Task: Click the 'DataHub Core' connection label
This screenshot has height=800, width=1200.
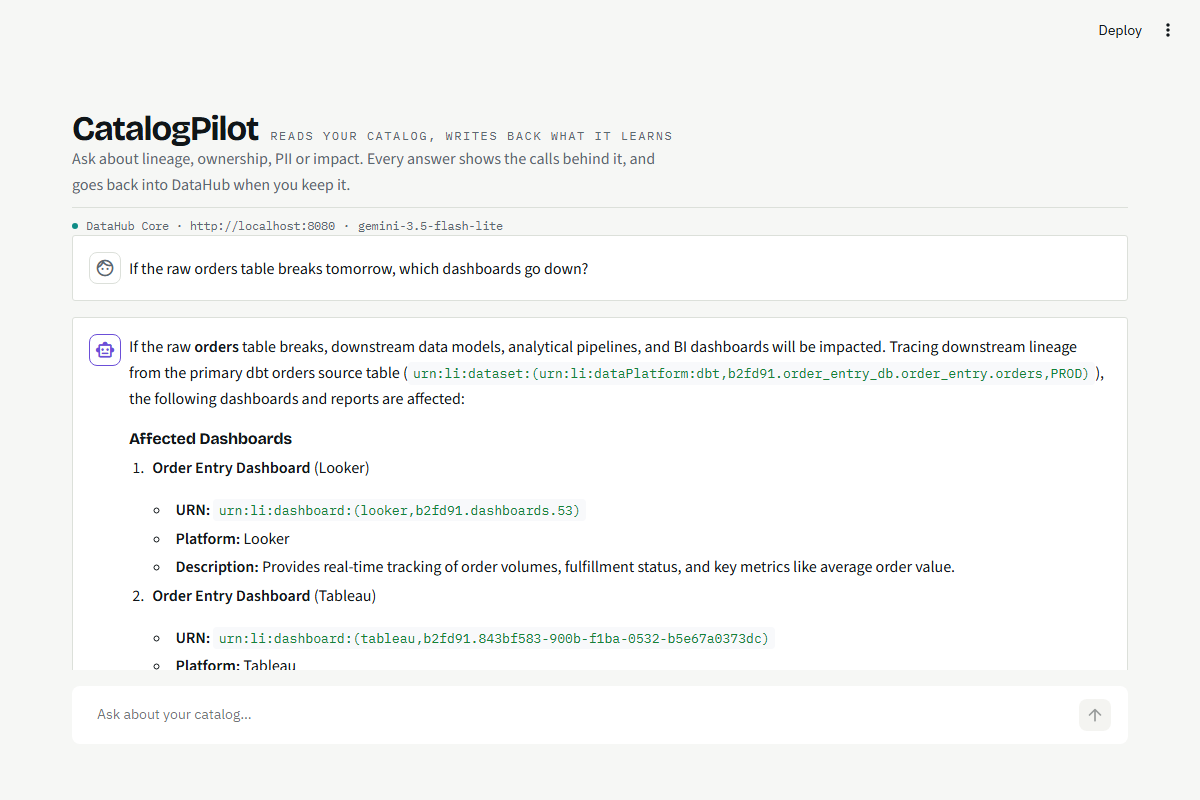Action: tap(127, 226)
